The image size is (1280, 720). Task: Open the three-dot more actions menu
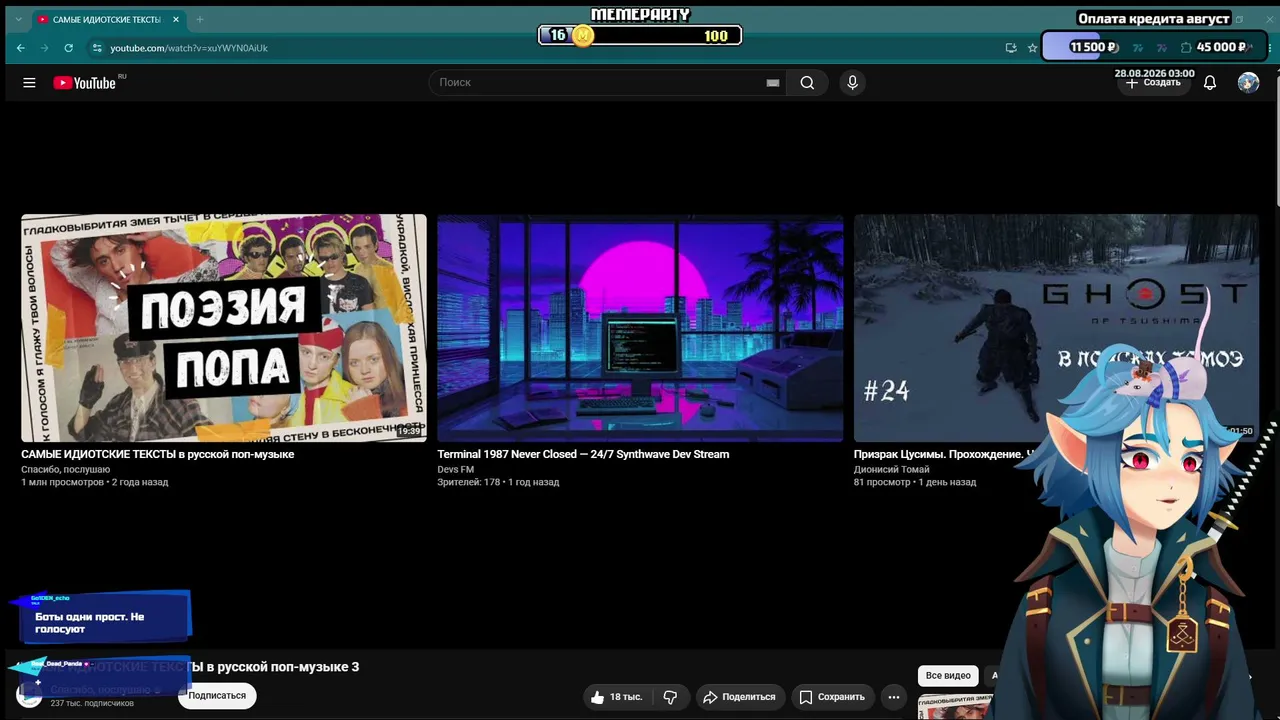click(x=894, y=697)
